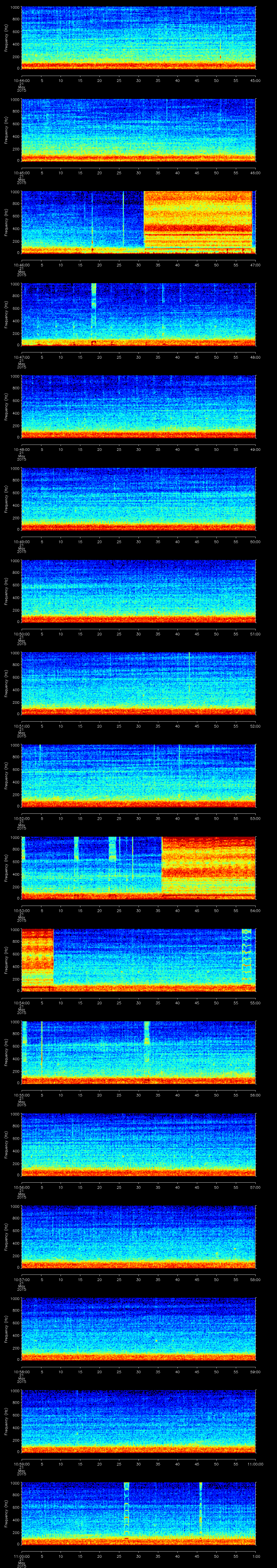Click the 10:52:00 start time label
Screen dimensions: 277x1568
point(21,818)
